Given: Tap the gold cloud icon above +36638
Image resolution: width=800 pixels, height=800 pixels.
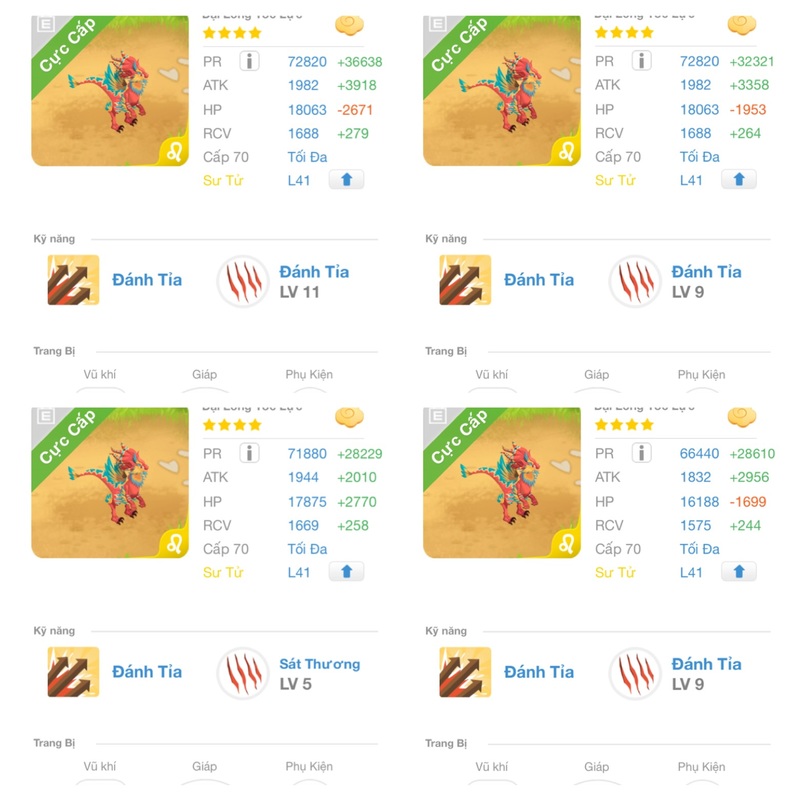Looking at the screenshot, I should click(349, 26).
